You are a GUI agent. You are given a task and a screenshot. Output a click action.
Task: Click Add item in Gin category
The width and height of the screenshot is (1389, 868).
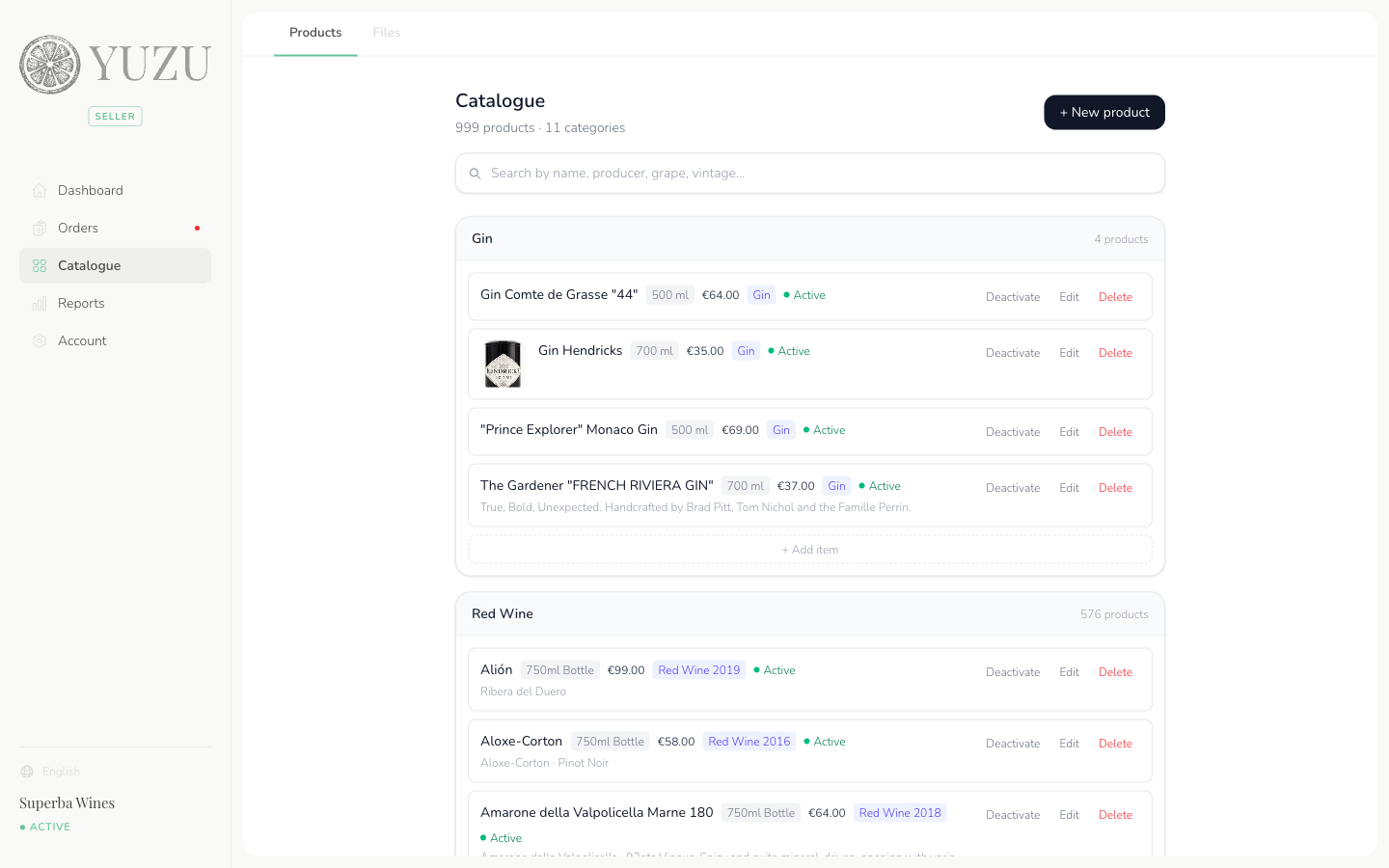(810, 550)
